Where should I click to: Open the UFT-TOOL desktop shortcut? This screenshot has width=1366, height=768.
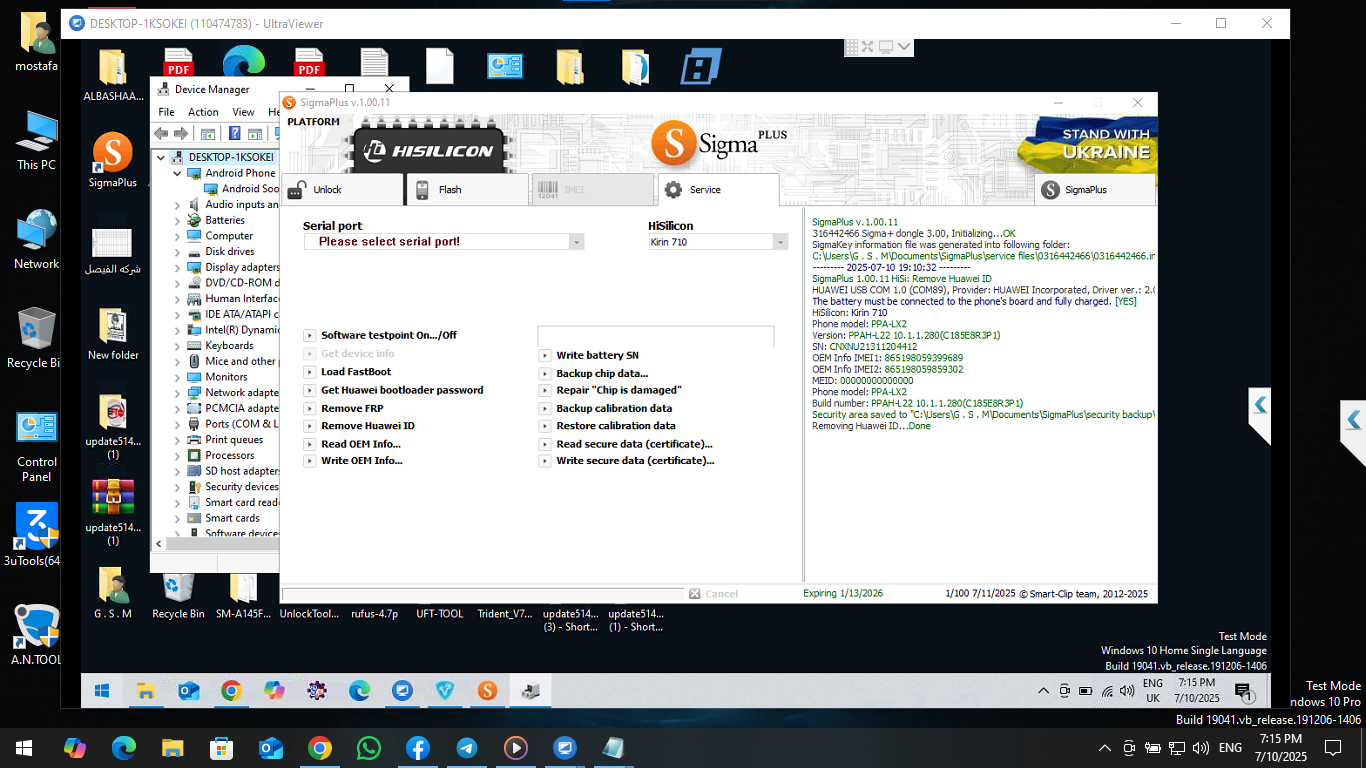click(440, 613)
